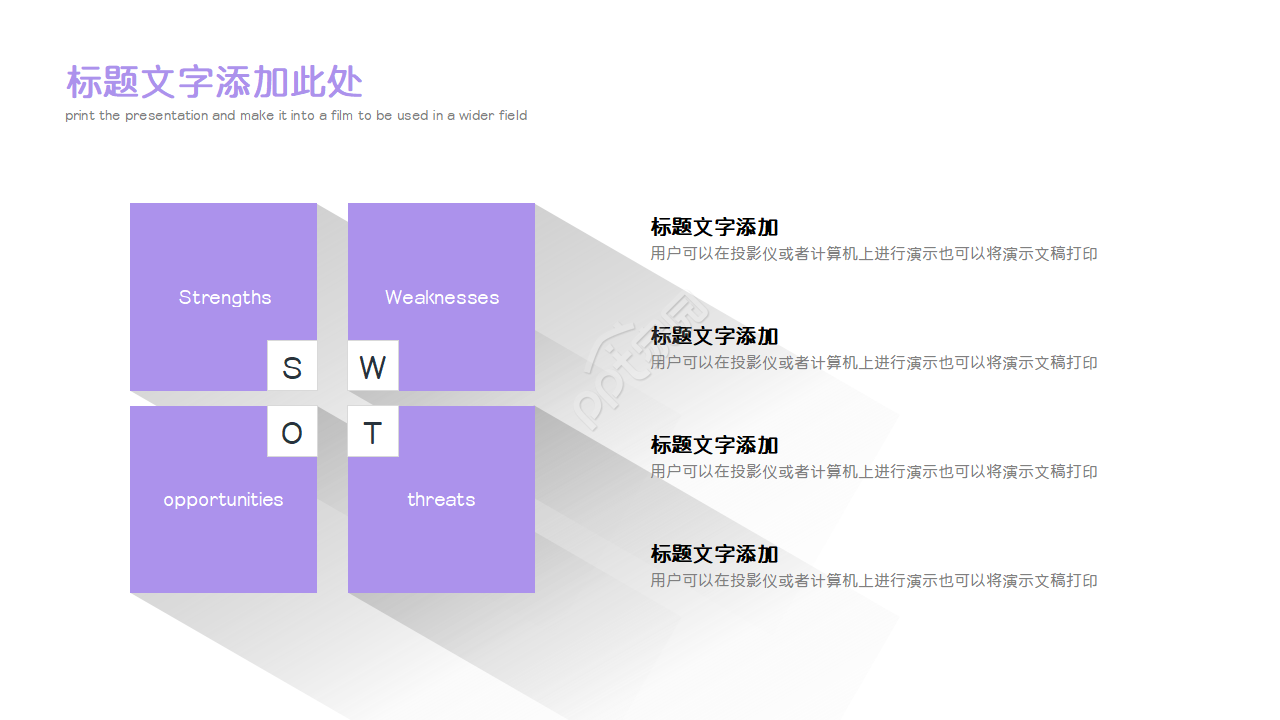Click gray description under fourth heading
The height and width of the screenshot is (720, 1280).
click(873, 581)
